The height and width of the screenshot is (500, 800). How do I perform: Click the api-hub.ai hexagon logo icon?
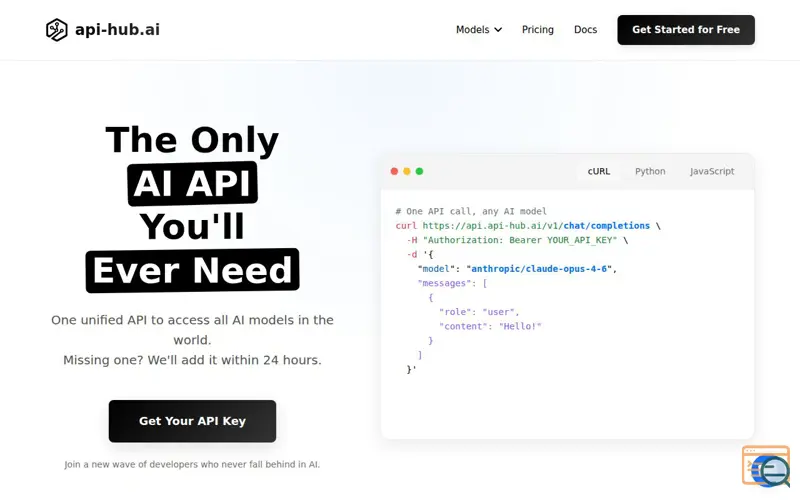(x=56, y=30)
